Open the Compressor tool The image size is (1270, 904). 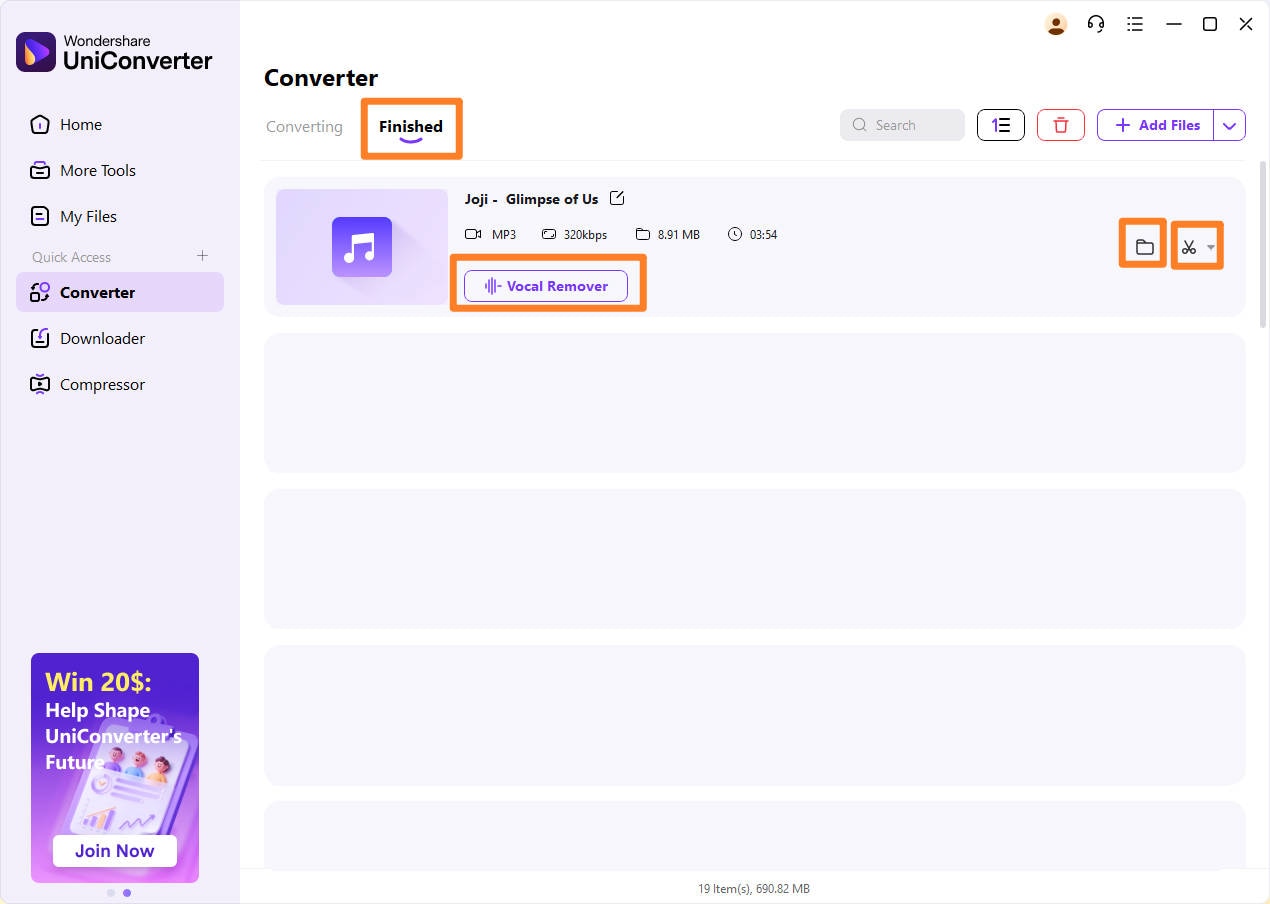pyautogui.click(x=120, y=385)
